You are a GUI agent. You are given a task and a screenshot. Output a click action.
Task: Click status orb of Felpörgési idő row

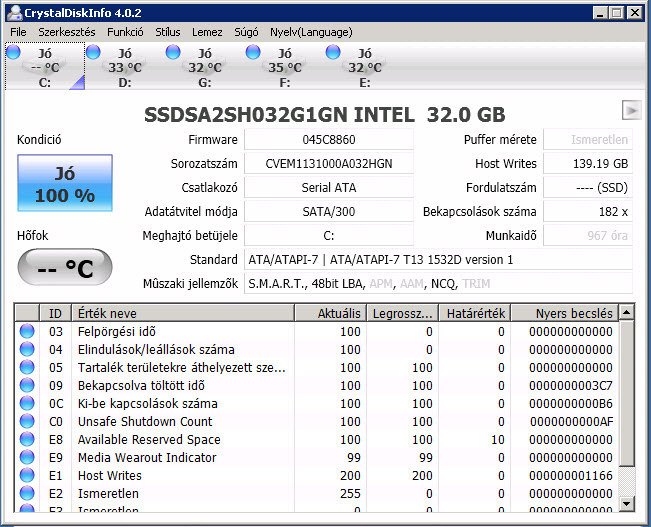tap(27, 331)
